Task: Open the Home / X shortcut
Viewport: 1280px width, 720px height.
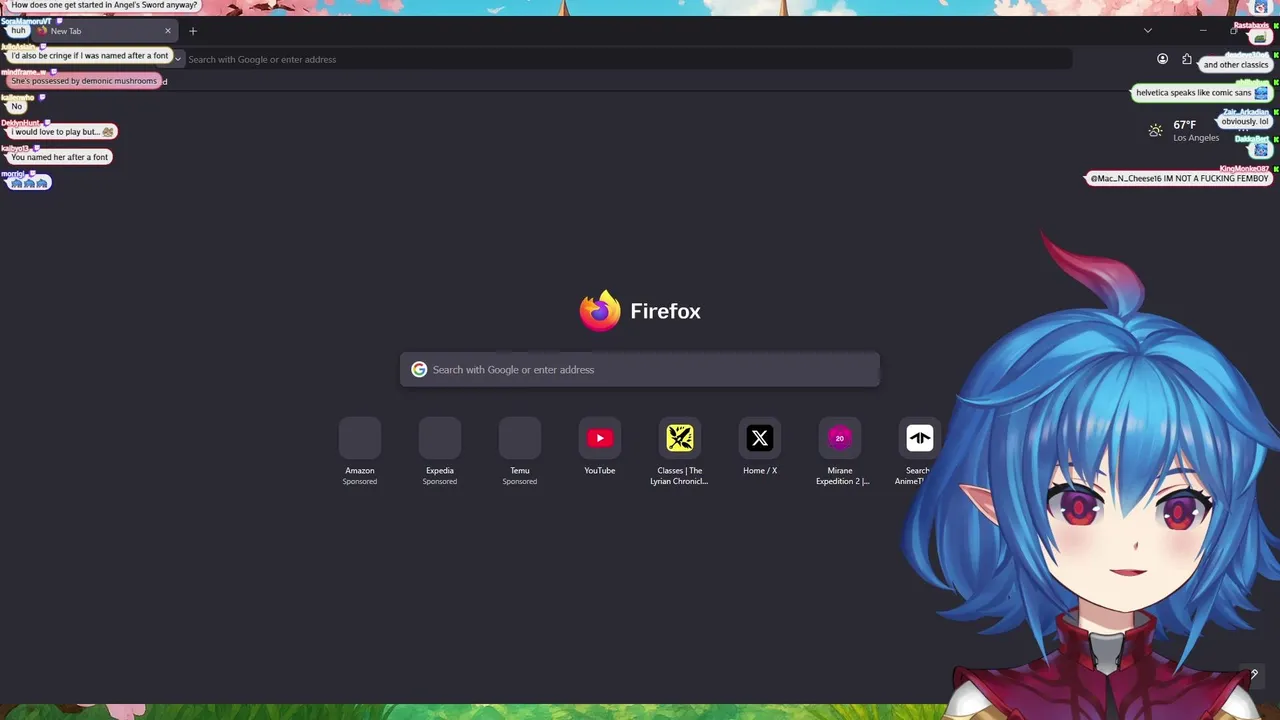Action: (x=760, y=438)
